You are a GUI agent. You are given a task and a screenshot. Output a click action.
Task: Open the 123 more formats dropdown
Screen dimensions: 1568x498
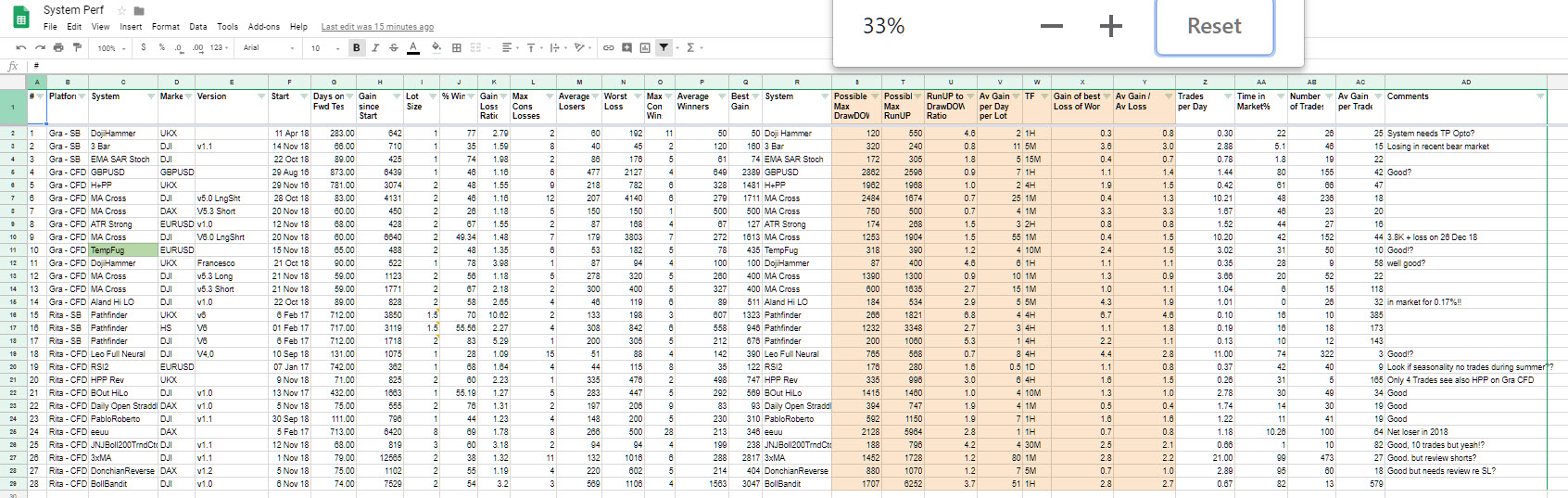point(219,47)
